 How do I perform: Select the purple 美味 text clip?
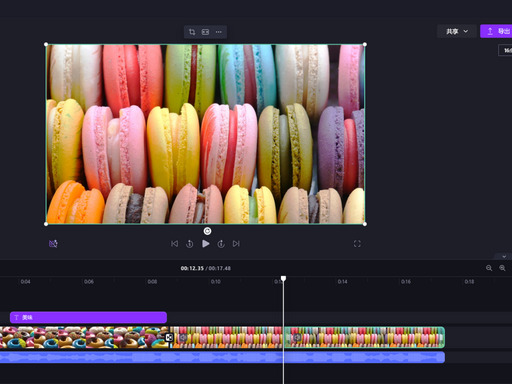pos(88,317)
